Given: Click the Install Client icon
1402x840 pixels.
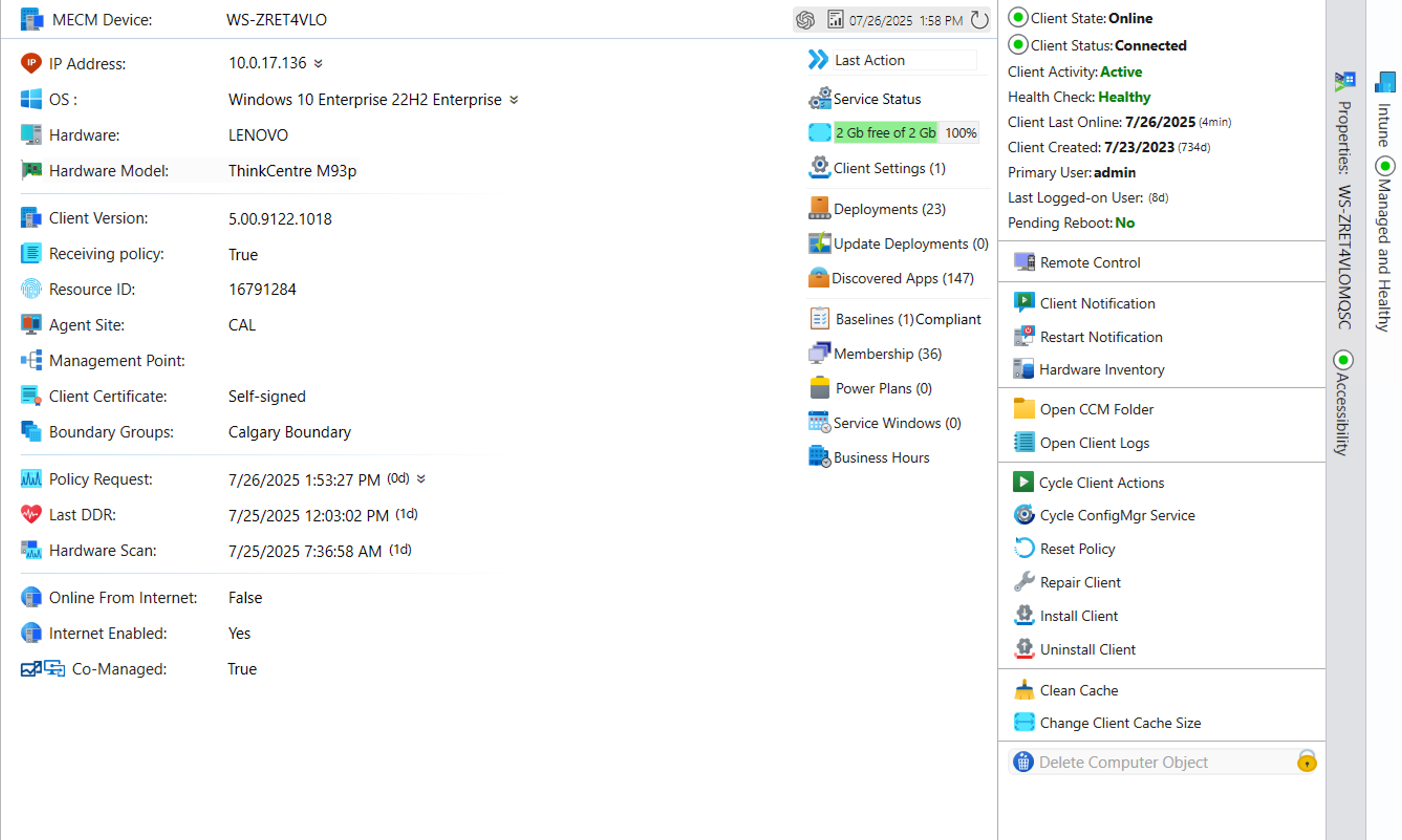Looking at the screenshot, I should (x=1024, y=615).
